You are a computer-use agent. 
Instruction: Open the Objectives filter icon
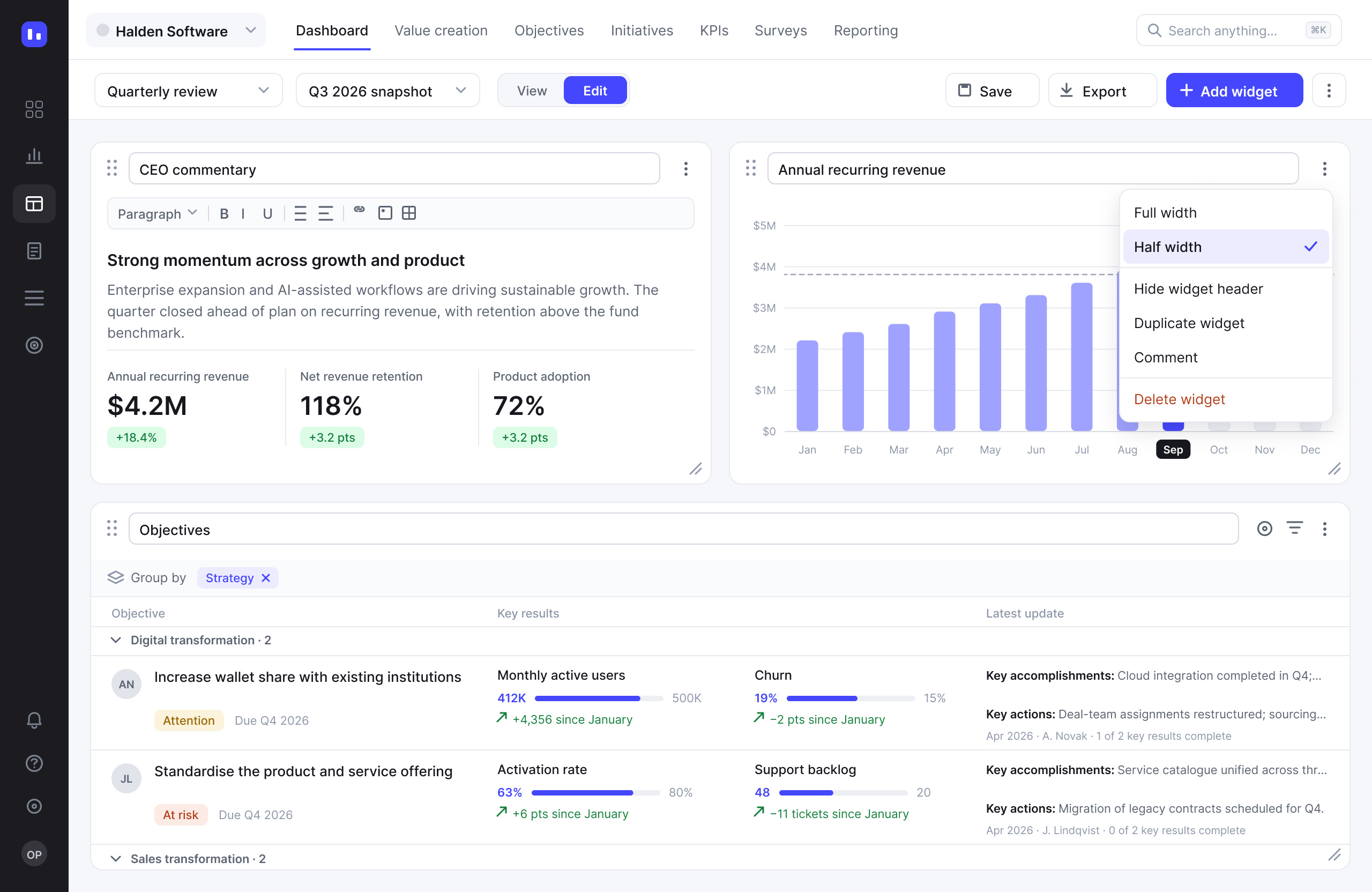pos(1295,528)
